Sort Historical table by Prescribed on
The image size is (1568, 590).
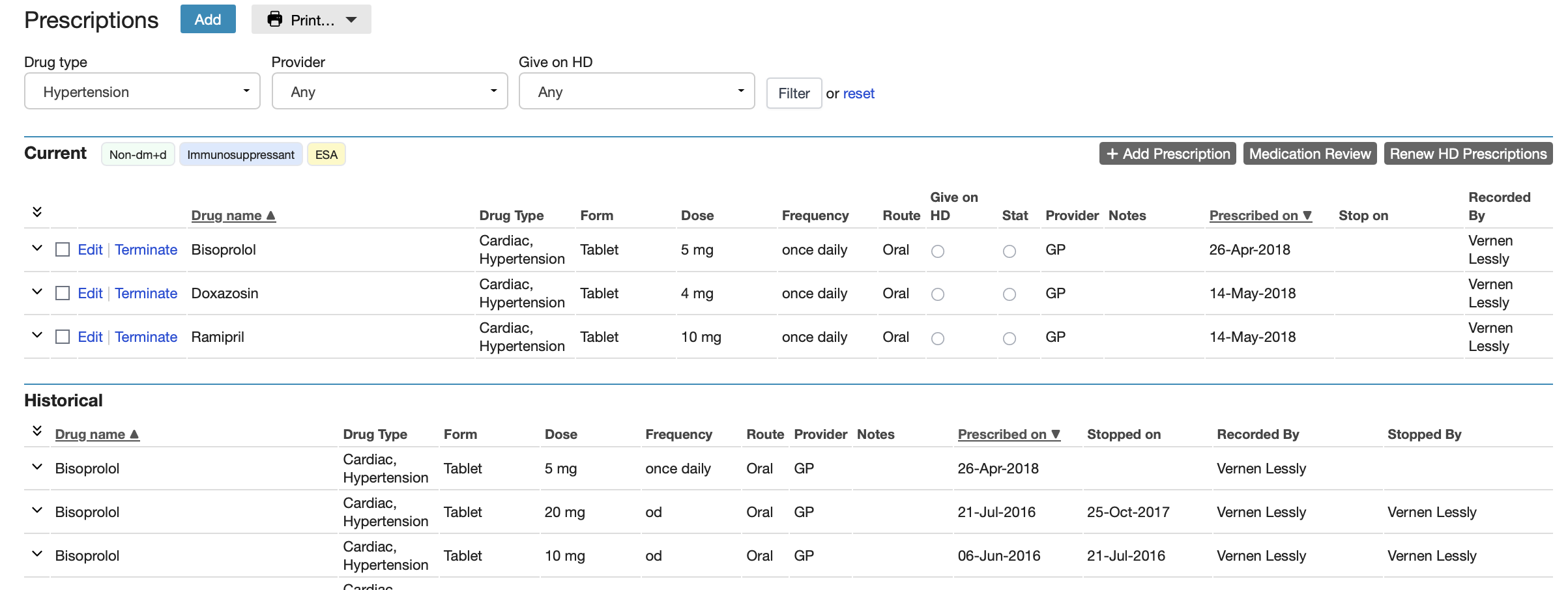[1009, 434]
